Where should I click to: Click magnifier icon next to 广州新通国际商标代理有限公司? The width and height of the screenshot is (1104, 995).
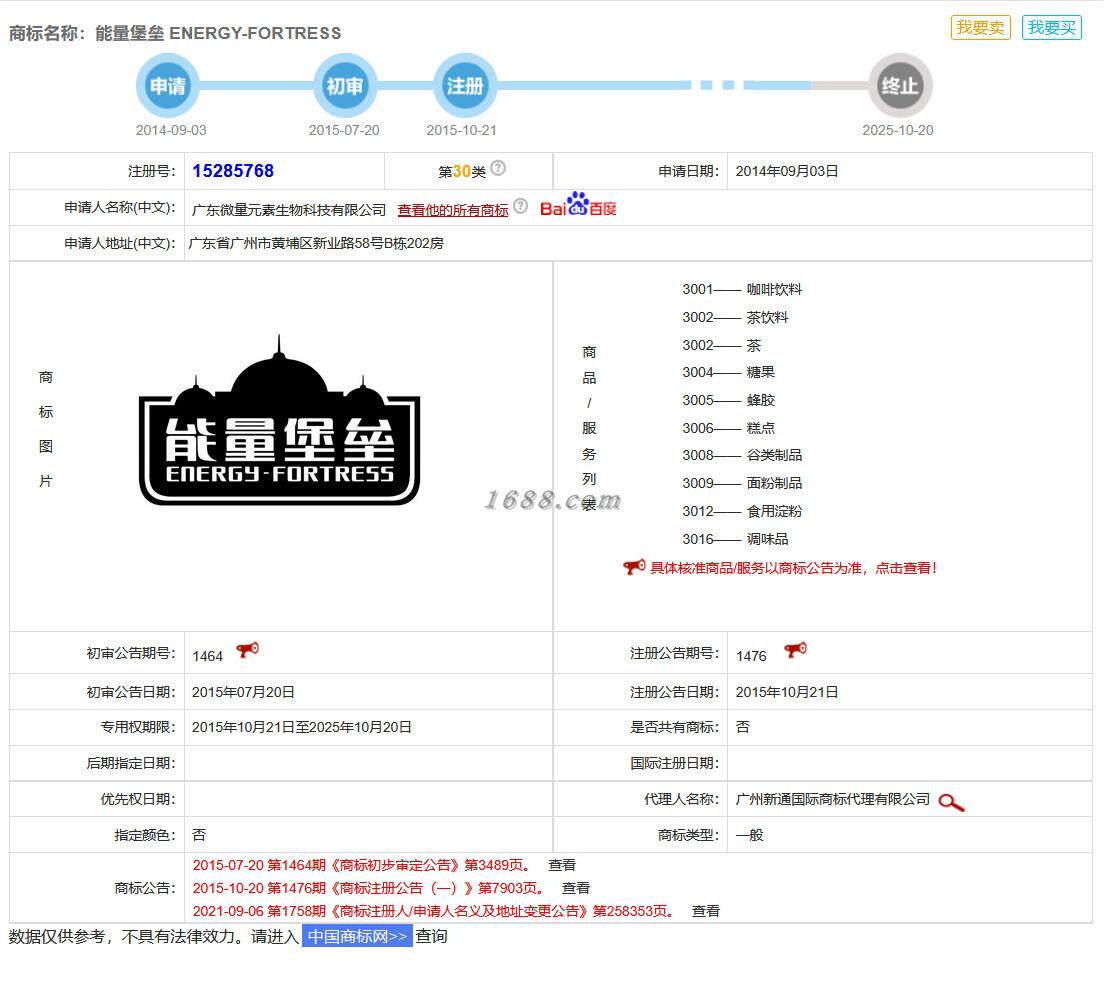[x=951, y=802]
